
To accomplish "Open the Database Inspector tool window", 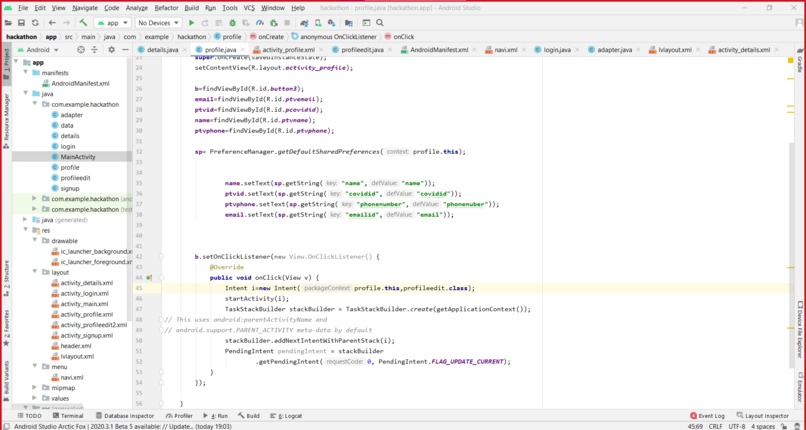I will coord(124,416).
